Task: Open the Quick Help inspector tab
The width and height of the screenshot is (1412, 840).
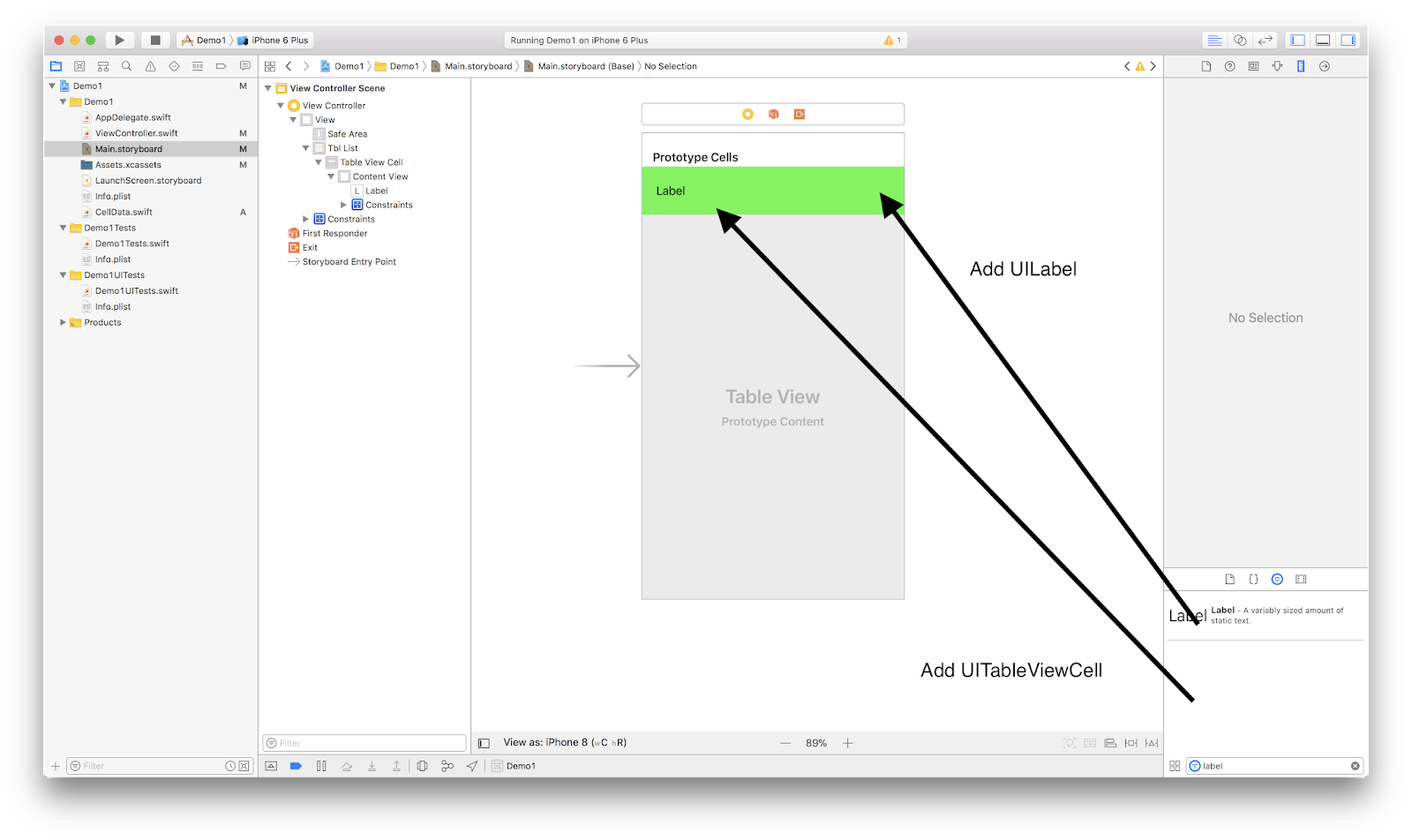Action: [1229, 66]
